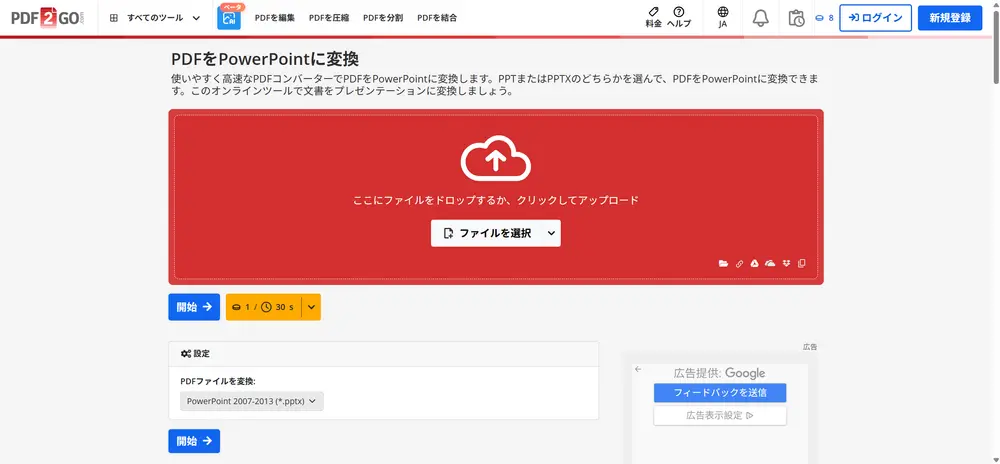Screen dimensions: 1000x464
Task: Open the AI beta tool icon
Action: pos(229,18)
